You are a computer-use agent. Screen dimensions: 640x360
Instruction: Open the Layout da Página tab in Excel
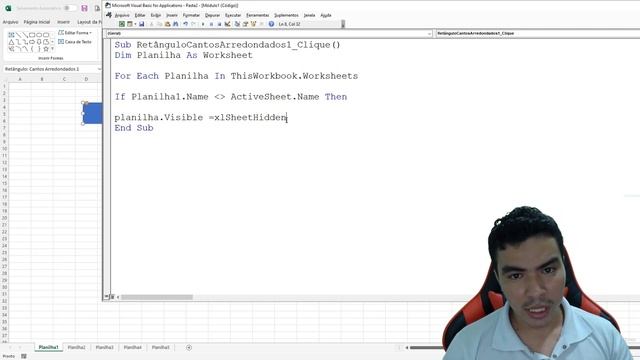[x=89, y=22]
